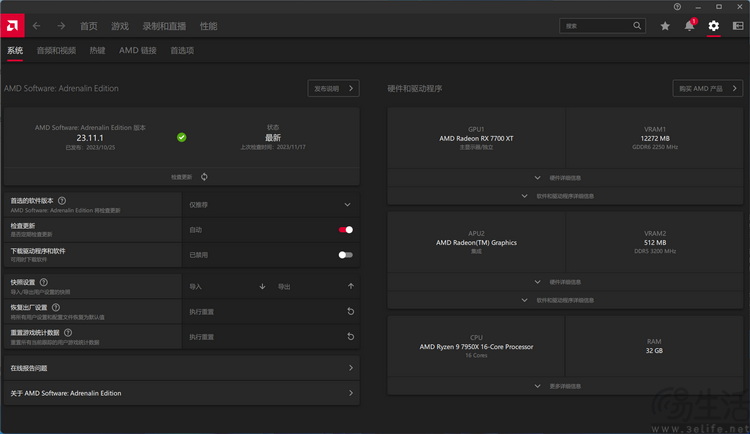The image size is (750, 434).
Task: Disable the 检查更新 automatic toggle
Action: click(x=345, y=230)
